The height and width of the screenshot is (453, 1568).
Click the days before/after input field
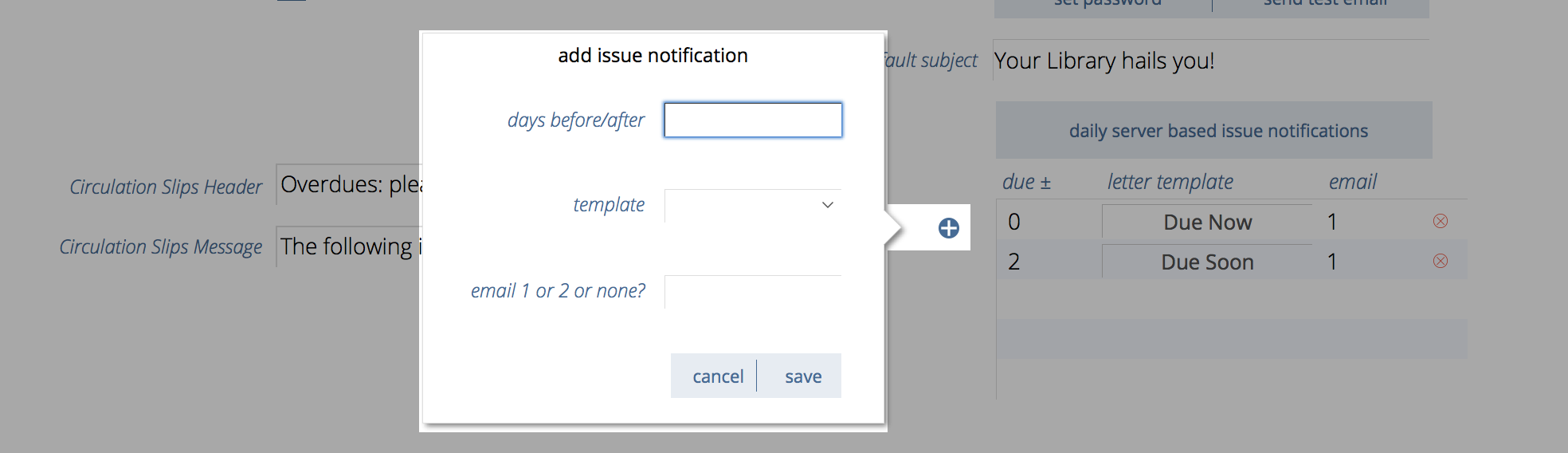753,120
